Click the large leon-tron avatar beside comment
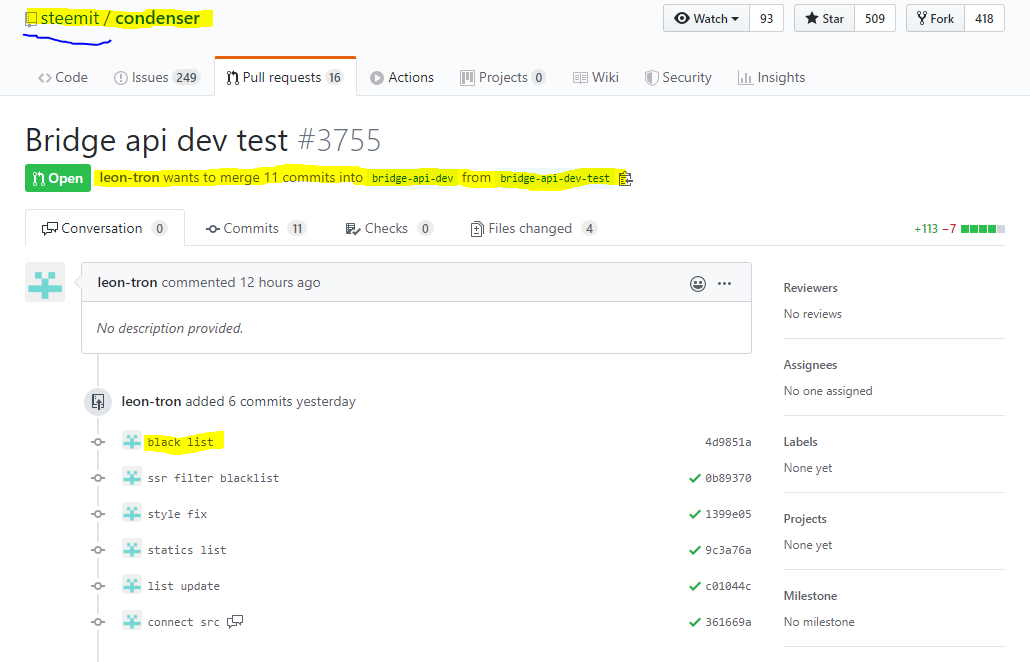Screen dimensions: 1030x662 click(45, 282)
